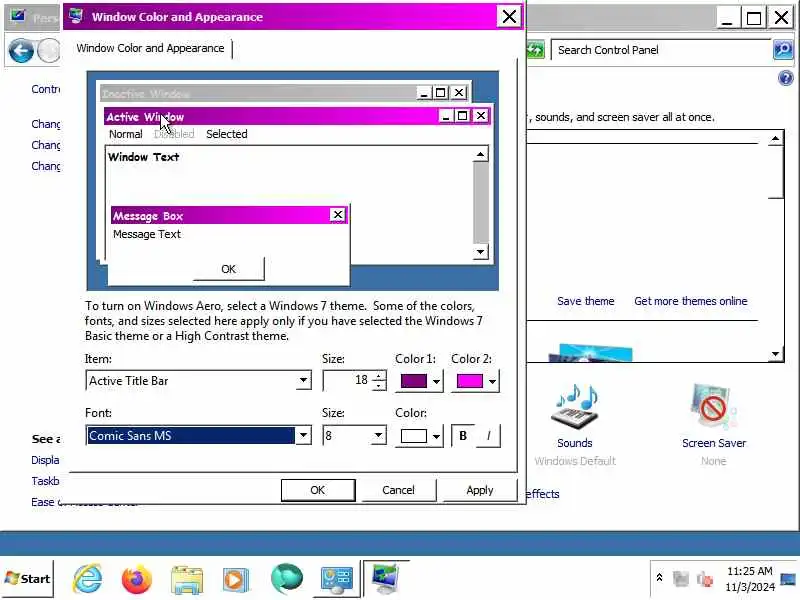Open the Control Panel taskbar icon
Viewport: 800px width, 600px height.
click(x=336, y=580)
